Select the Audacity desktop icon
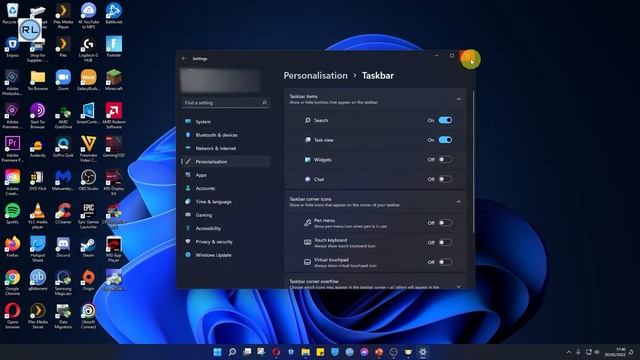Screen dimensions: 640x360 [38, 147]
